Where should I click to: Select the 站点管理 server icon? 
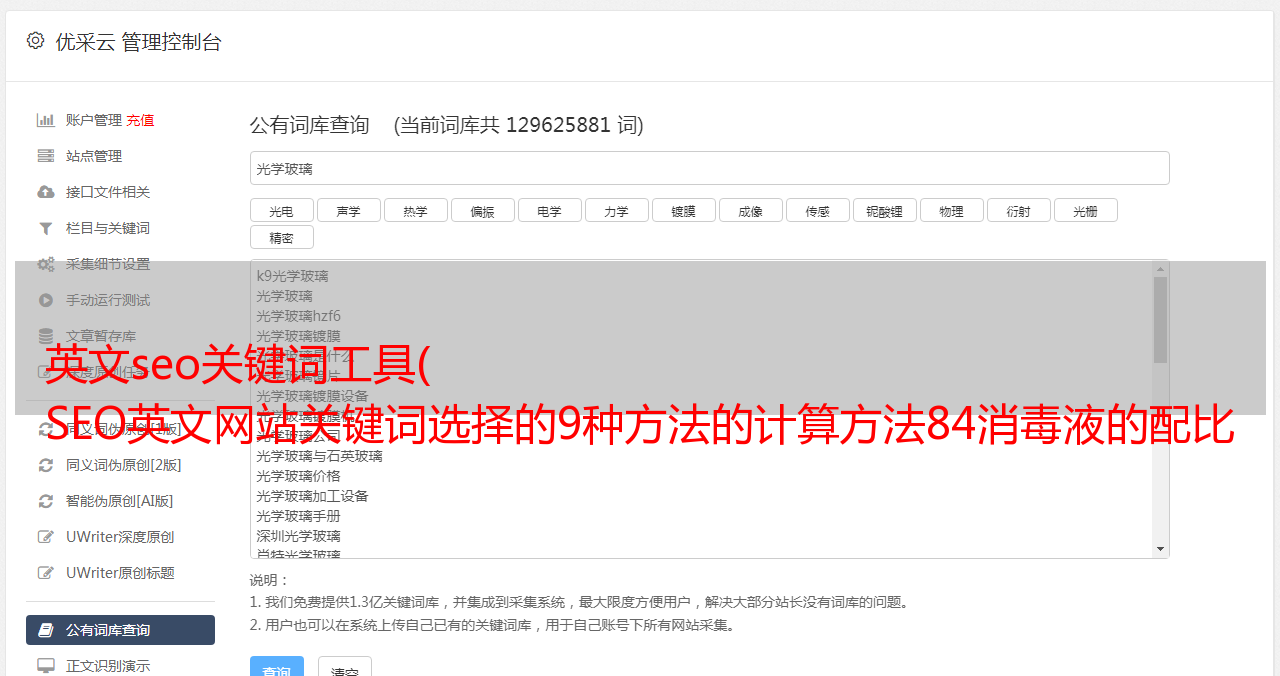pos(46,156)
